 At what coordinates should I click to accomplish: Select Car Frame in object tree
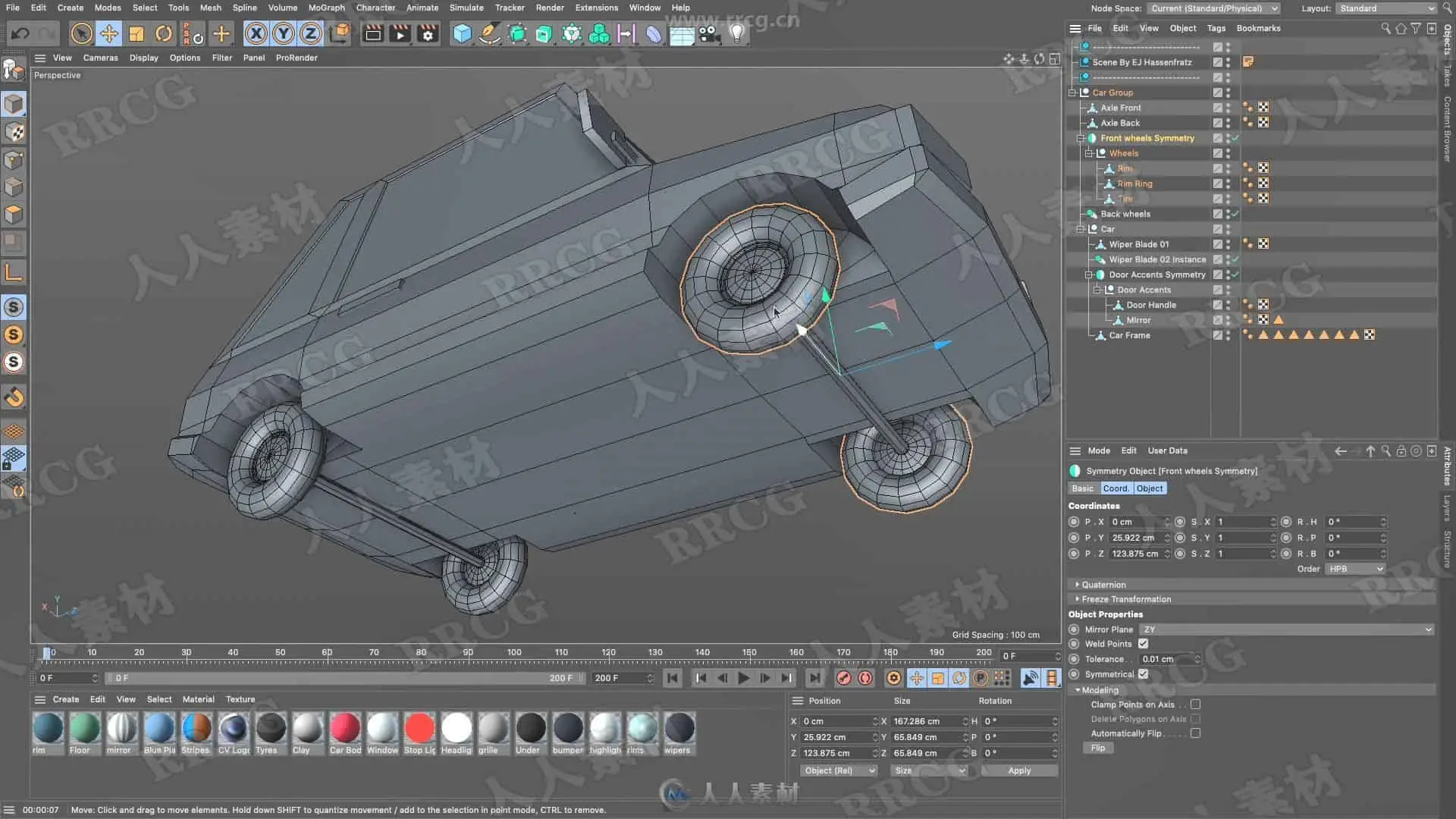[1129, 335]
